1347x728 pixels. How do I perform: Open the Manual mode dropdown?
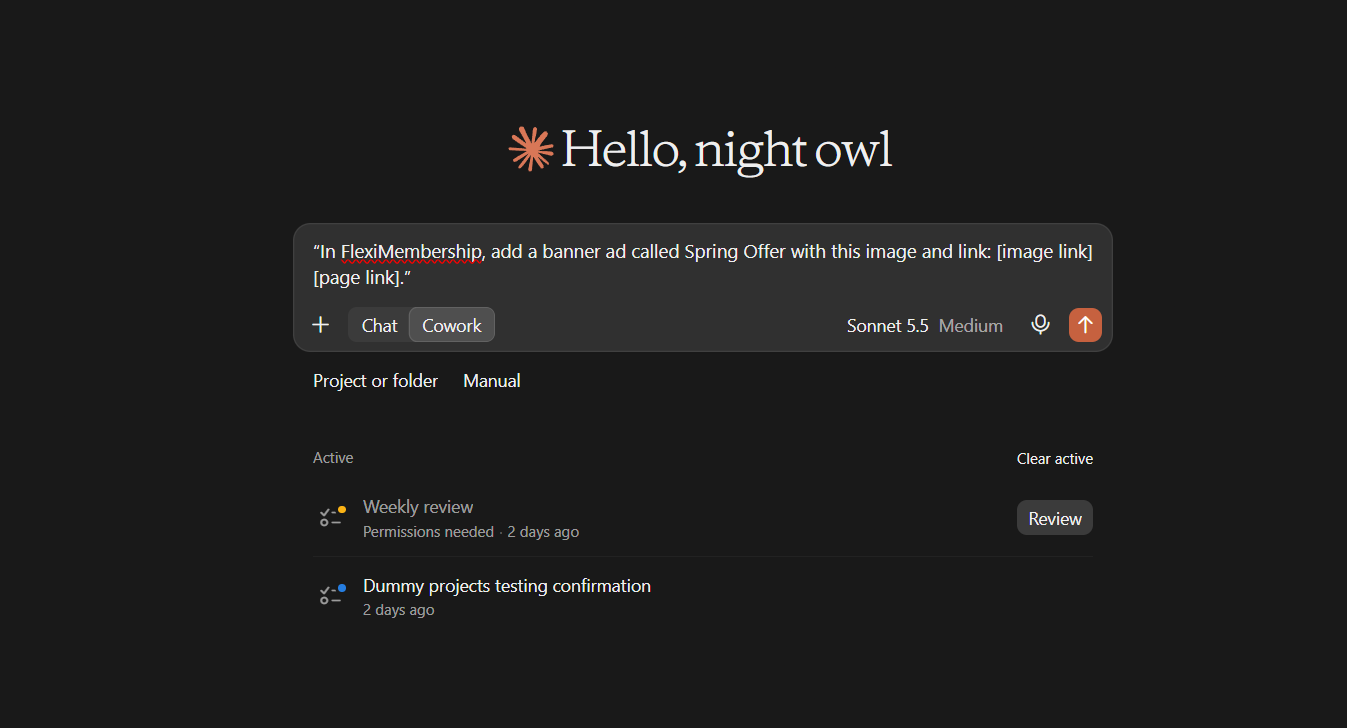coord(492,381)
